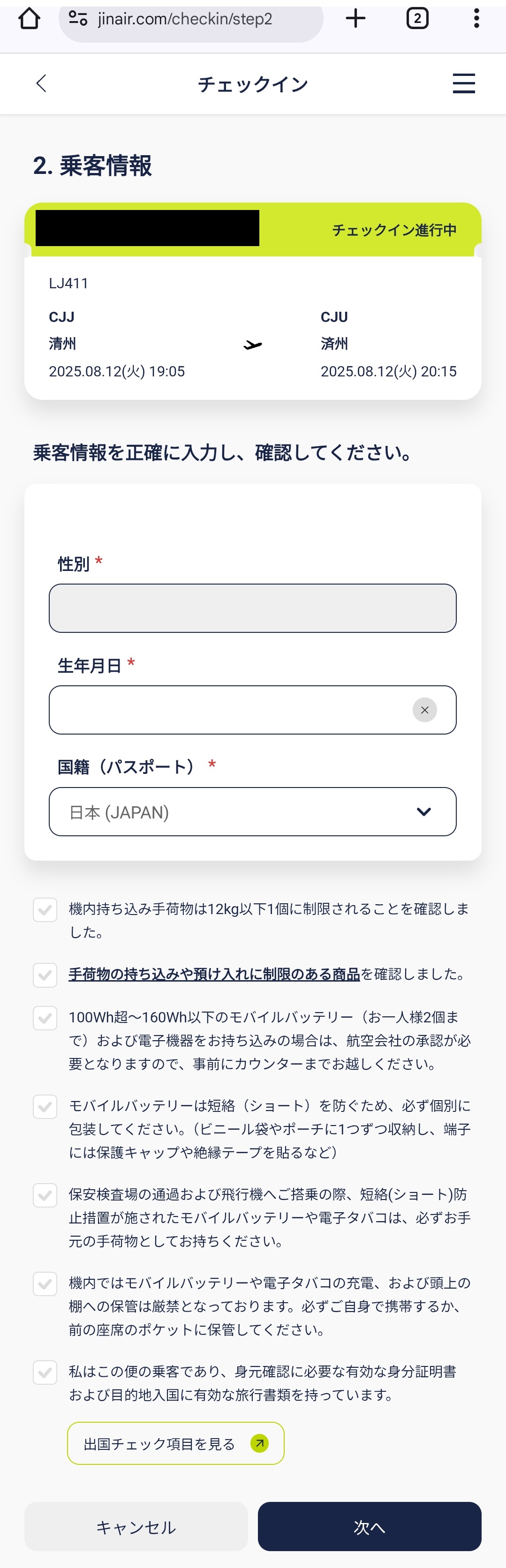Screen dimensions: 506x1568
Task: Check the 12kg carry-on baggage limit checkbox
Action: point(45,910)
